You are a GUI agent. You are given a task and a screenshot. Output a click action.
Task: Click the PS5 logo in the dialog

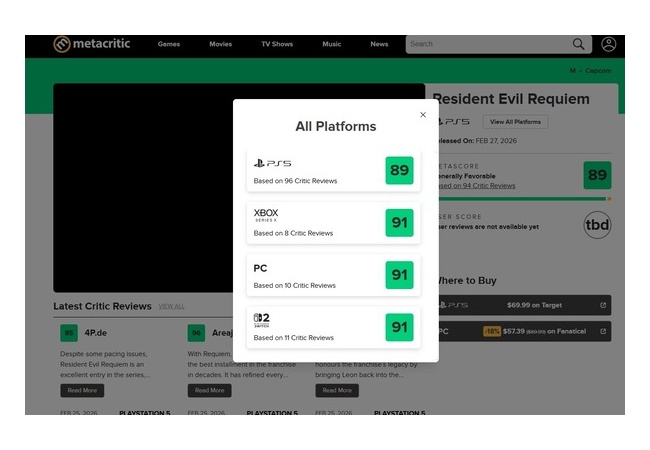[x=272, y=163]
